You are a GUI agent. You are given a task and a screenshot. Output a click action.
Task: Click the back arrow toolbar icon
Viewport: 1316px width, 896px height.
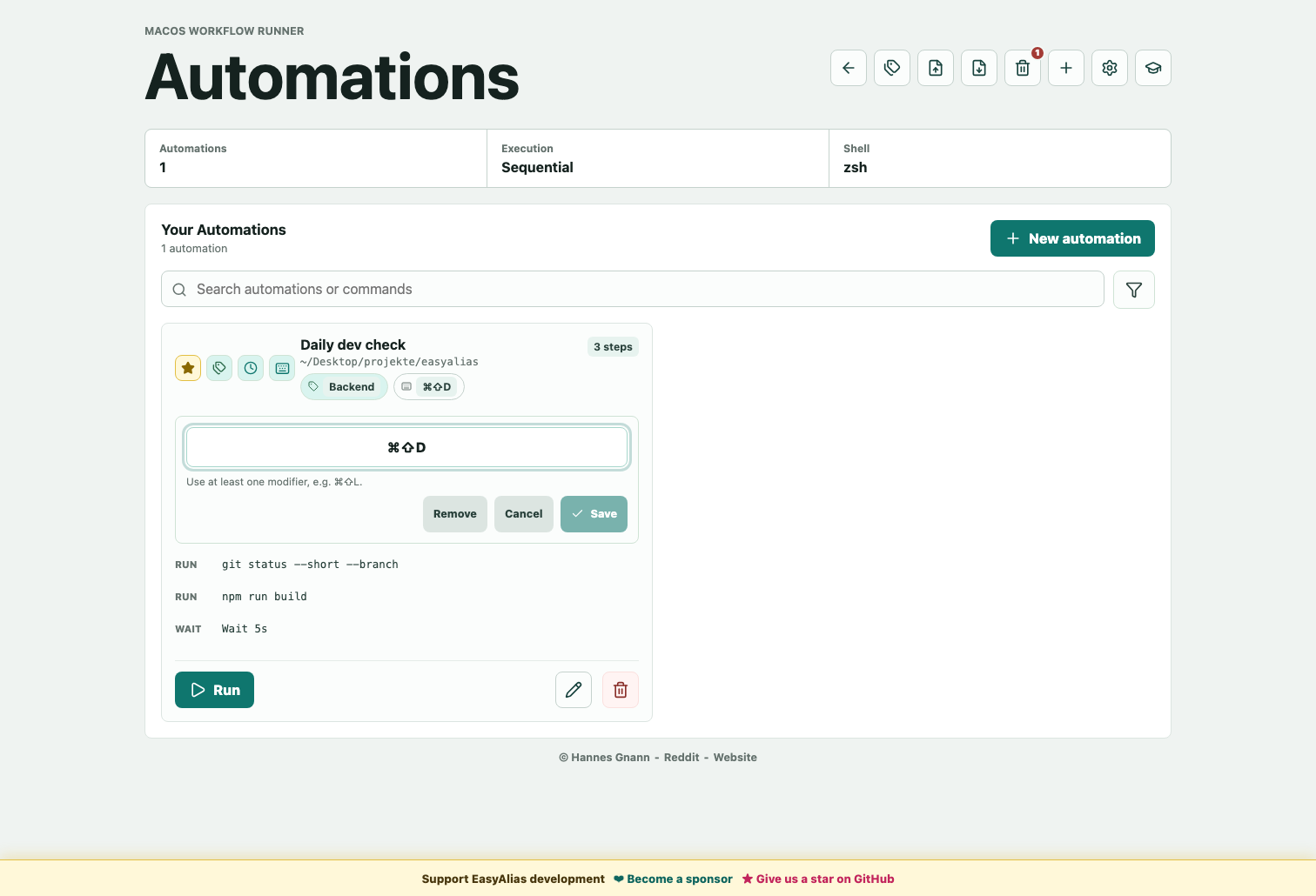click(849, 68)
